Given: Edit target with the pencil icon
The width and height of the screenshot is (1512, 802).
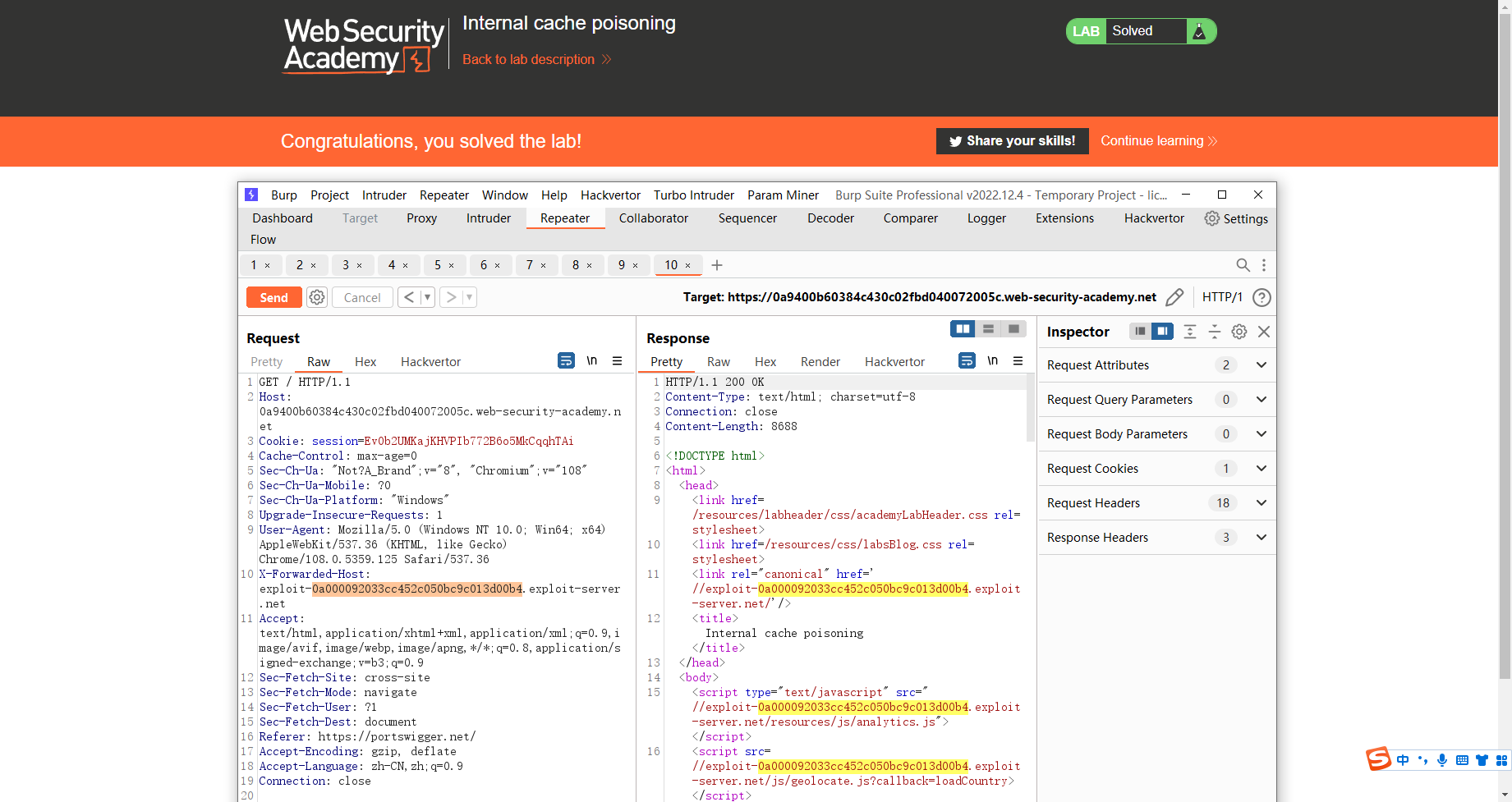Looking at the screenshot, I should click(x=1174, y=297).
